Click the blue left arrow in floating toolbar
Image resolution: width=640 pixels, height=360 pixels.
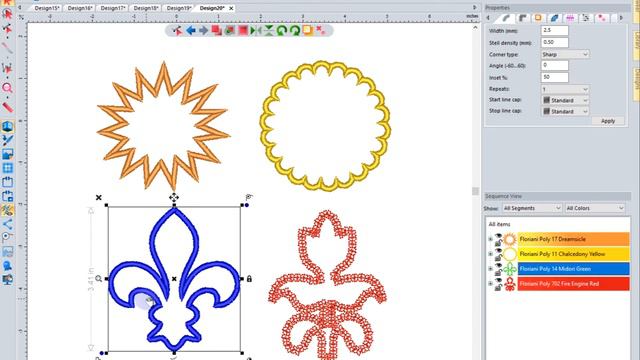[191, 31]
